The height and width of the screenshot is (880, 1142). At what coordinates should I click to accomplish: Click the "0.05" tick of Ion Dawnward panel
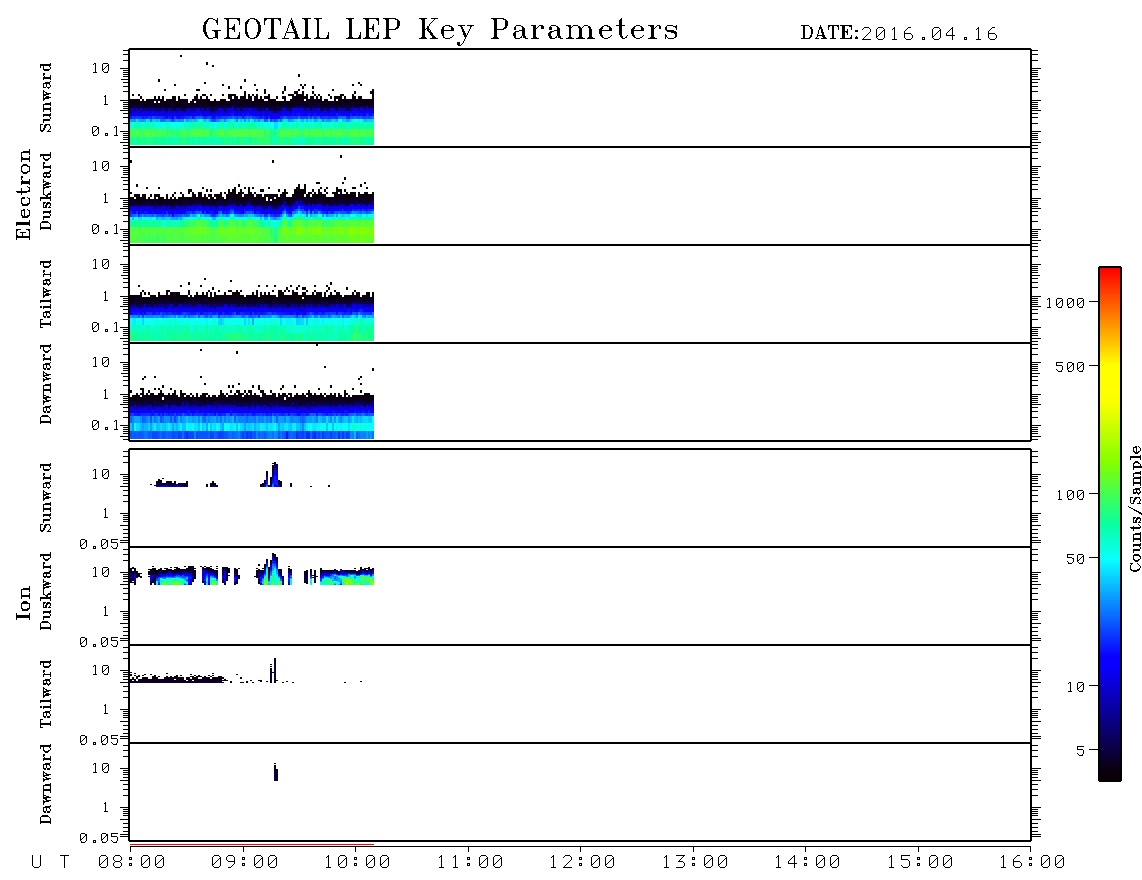[98, 838]
